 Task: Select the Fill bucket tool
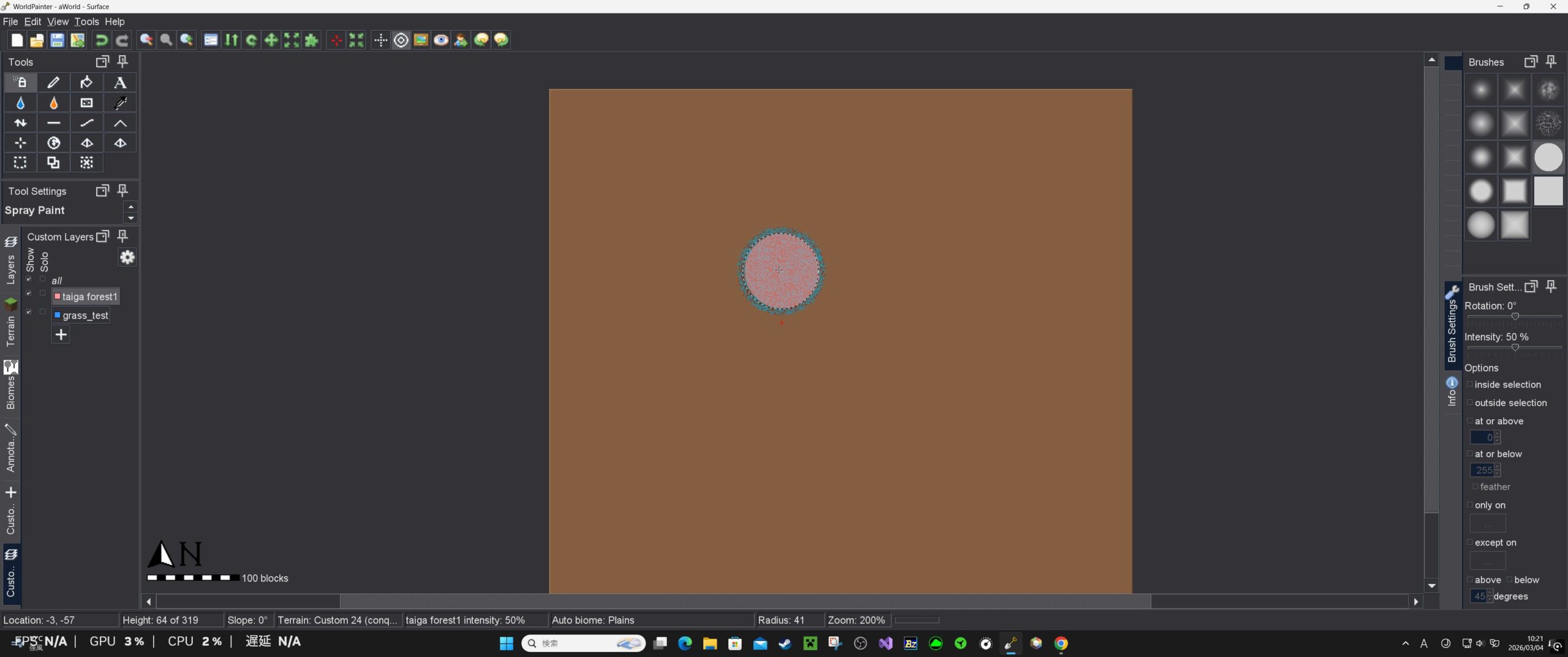[x=86, y=83]
